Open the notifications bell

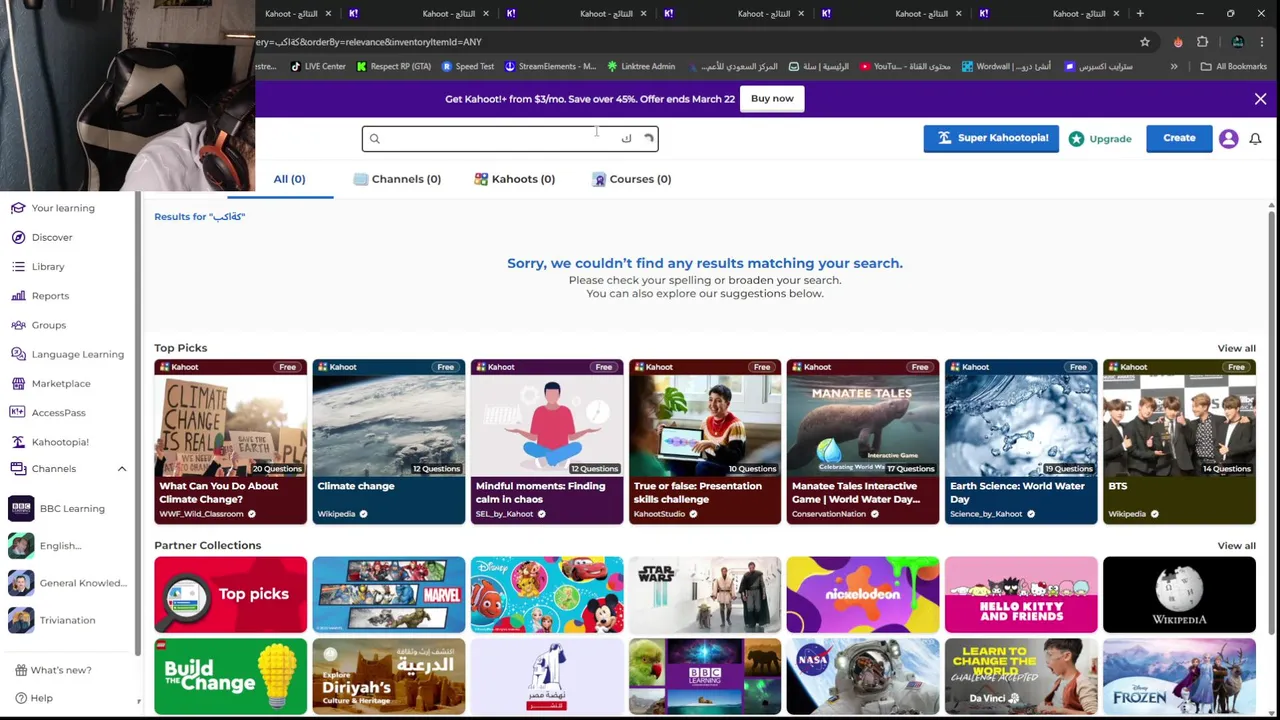(1255, 139)
